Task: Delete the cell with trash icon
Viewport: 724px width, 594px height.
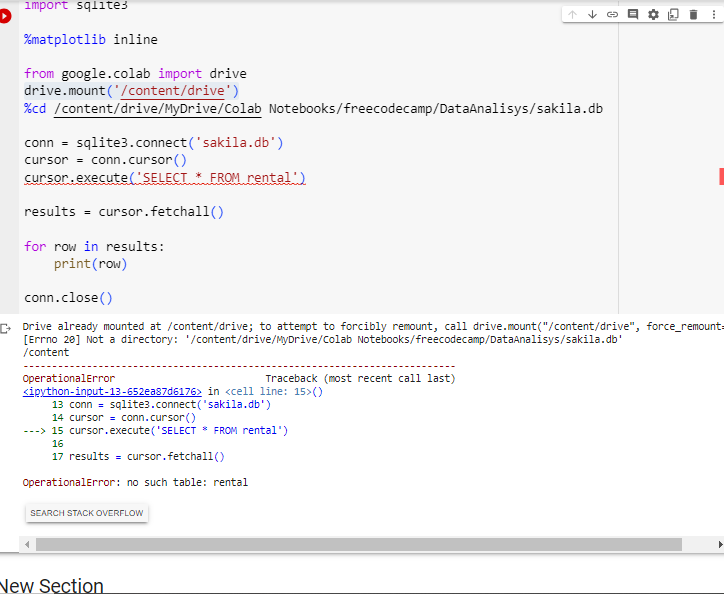Action: 694,14
